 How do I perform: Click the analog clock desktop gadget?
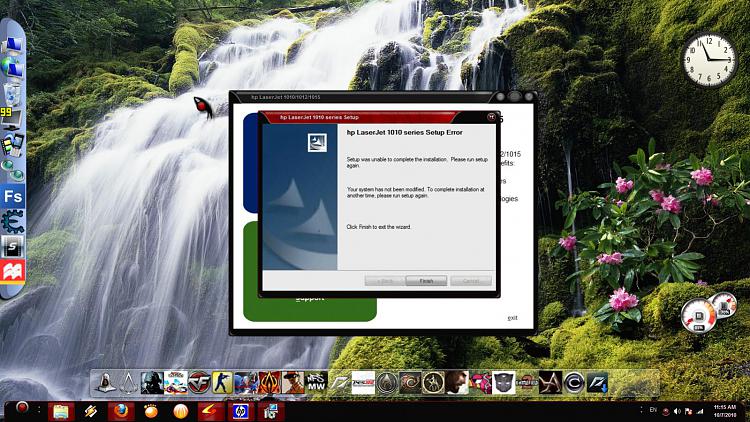tap(709, 60)
